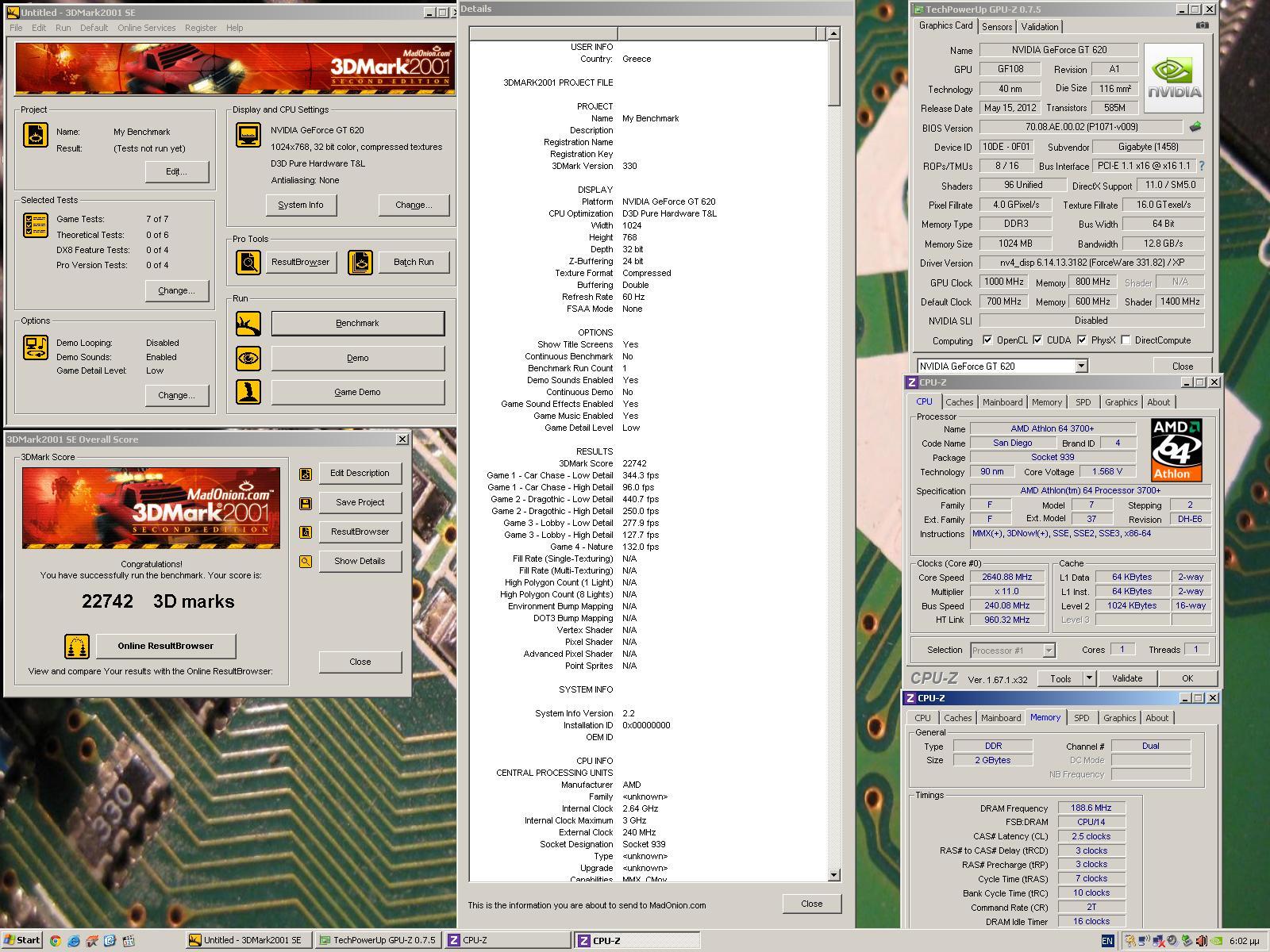The width and height of the screenshot is (1270, 952).
Task: Open the Run menu in 3DMark2001
Action: pyautogui.click(x=63, y=28)
